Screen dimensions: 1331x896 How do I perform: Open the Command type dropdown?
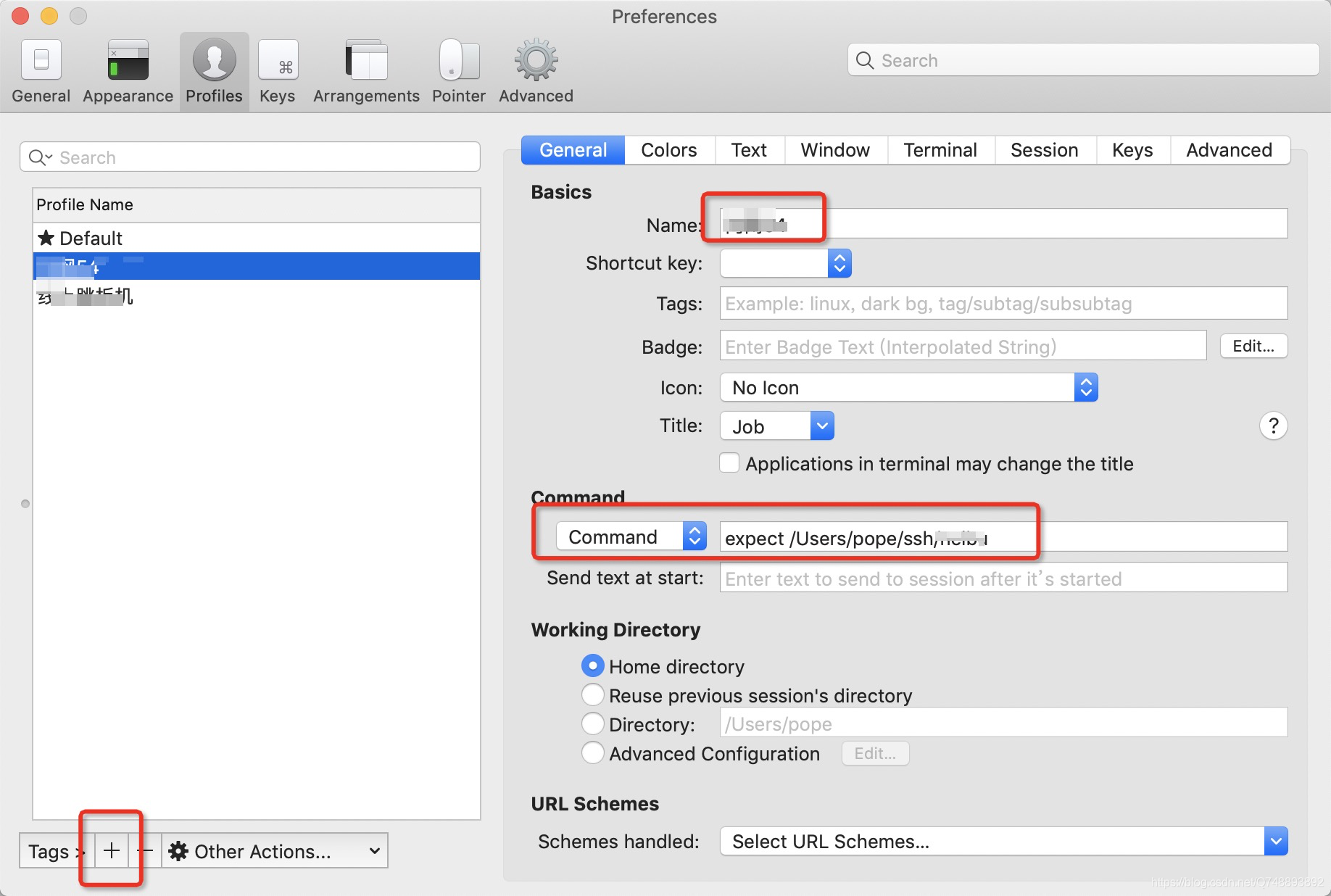(631, 536)
